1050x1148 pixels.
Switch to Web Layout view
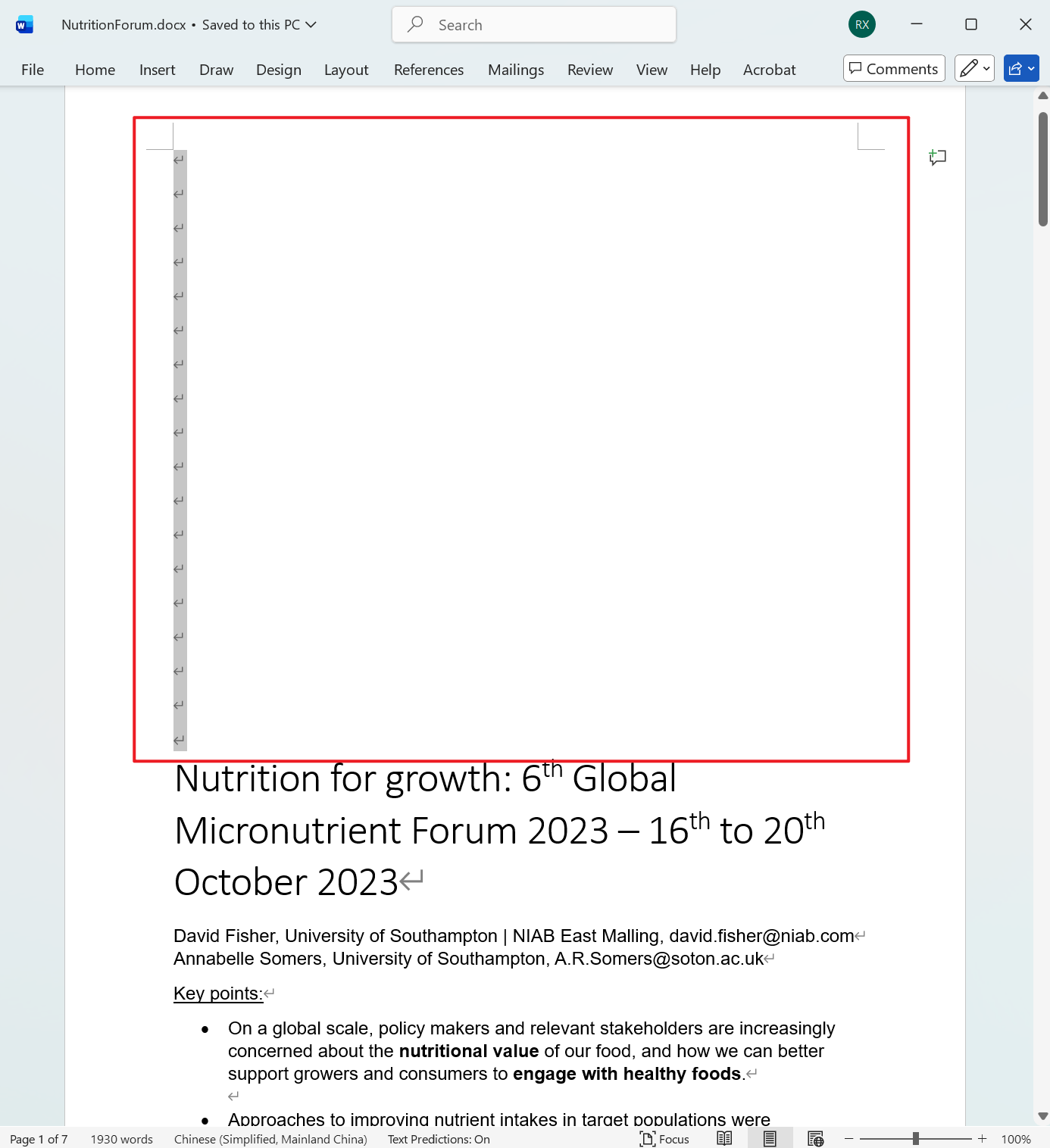coord(816,1138)
